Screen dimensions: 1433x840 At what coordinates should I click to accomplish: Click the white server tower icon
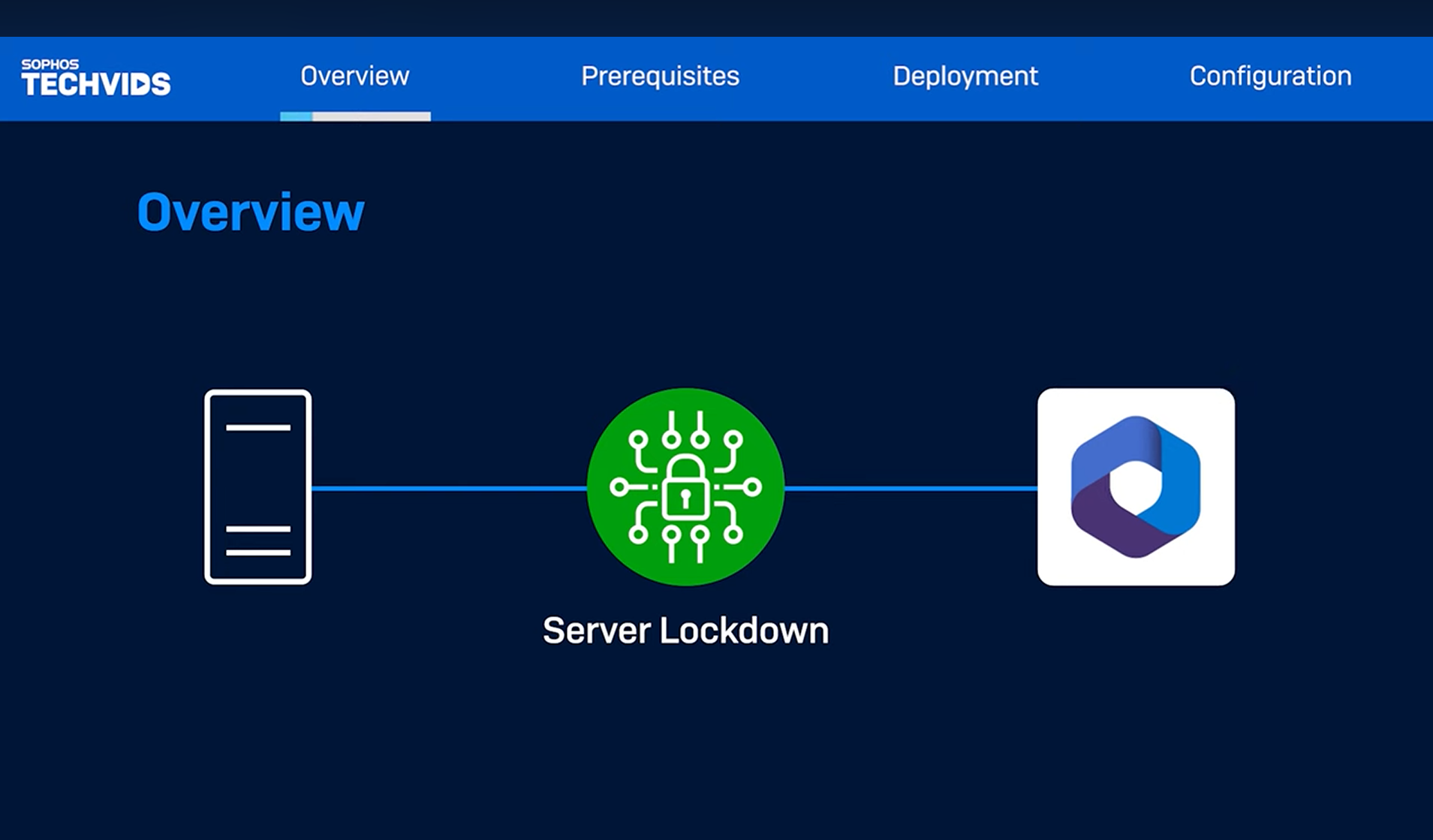[257, 486]
